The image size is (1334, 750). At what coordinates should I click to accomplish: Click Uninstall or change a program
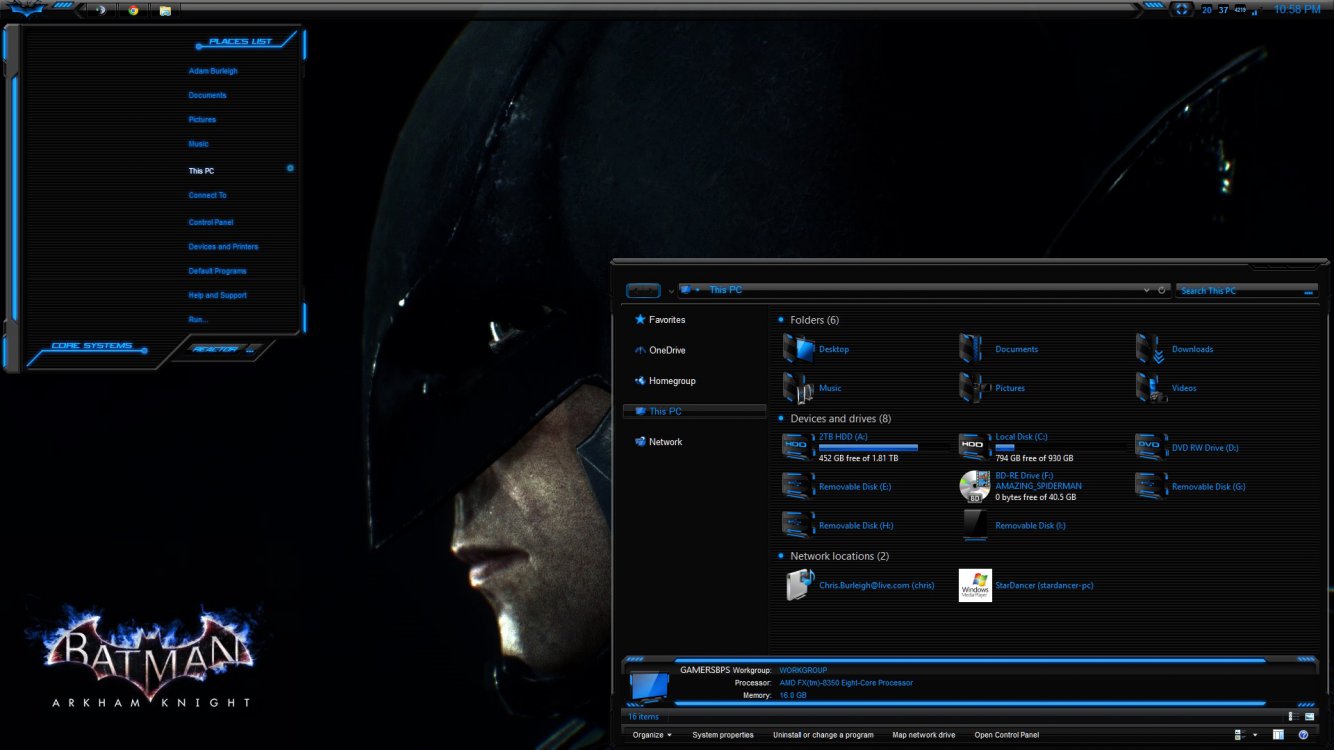click(823, 735)
